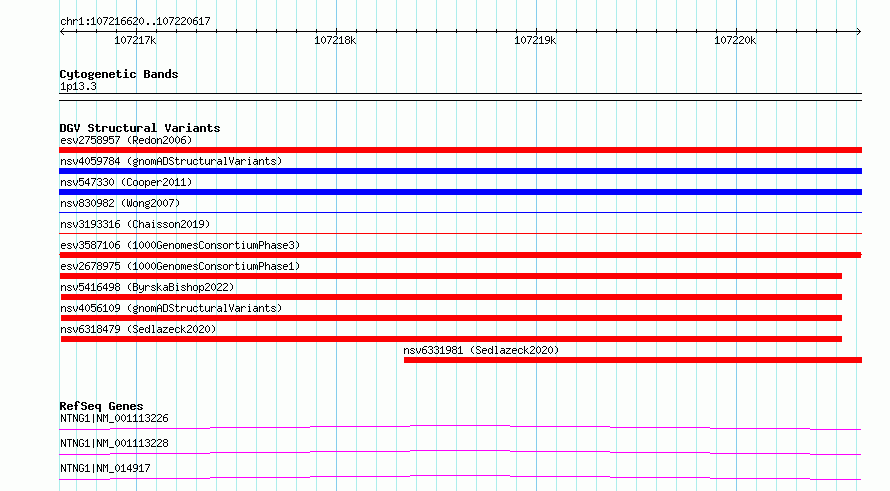Click the red bar under esv2678975
Image resolution: width=890 pixels, height=491 pixels.
pyautogui.click(x=451, y=276)
